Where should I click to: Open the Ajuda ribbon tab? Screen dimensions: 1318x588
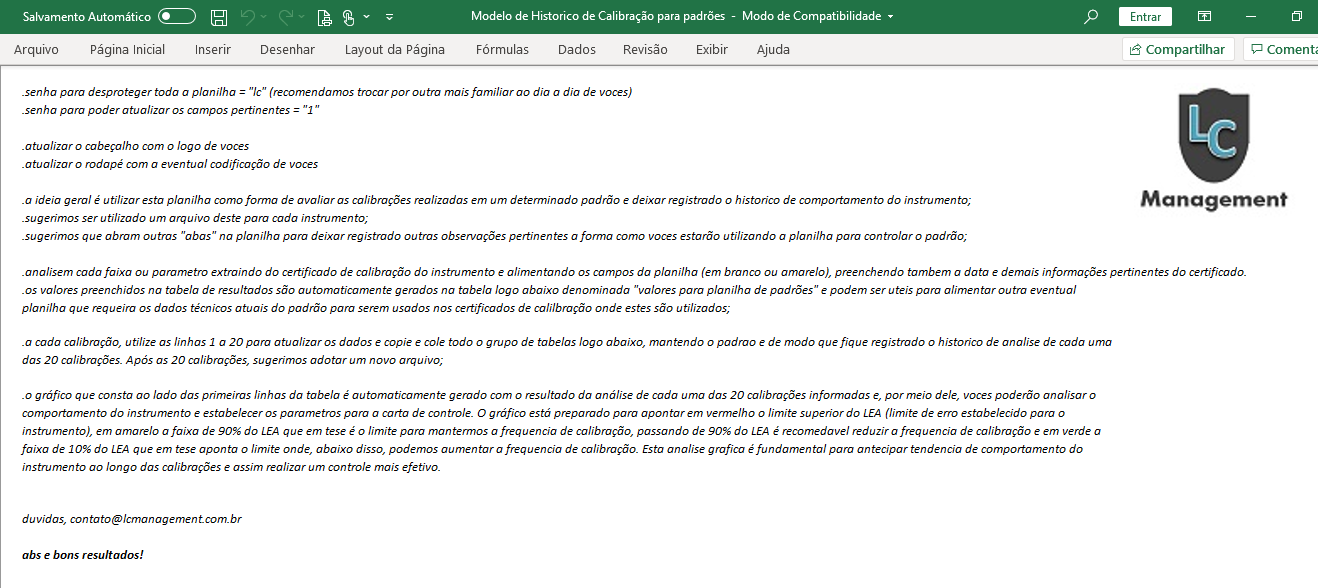[x=773, y=49]
